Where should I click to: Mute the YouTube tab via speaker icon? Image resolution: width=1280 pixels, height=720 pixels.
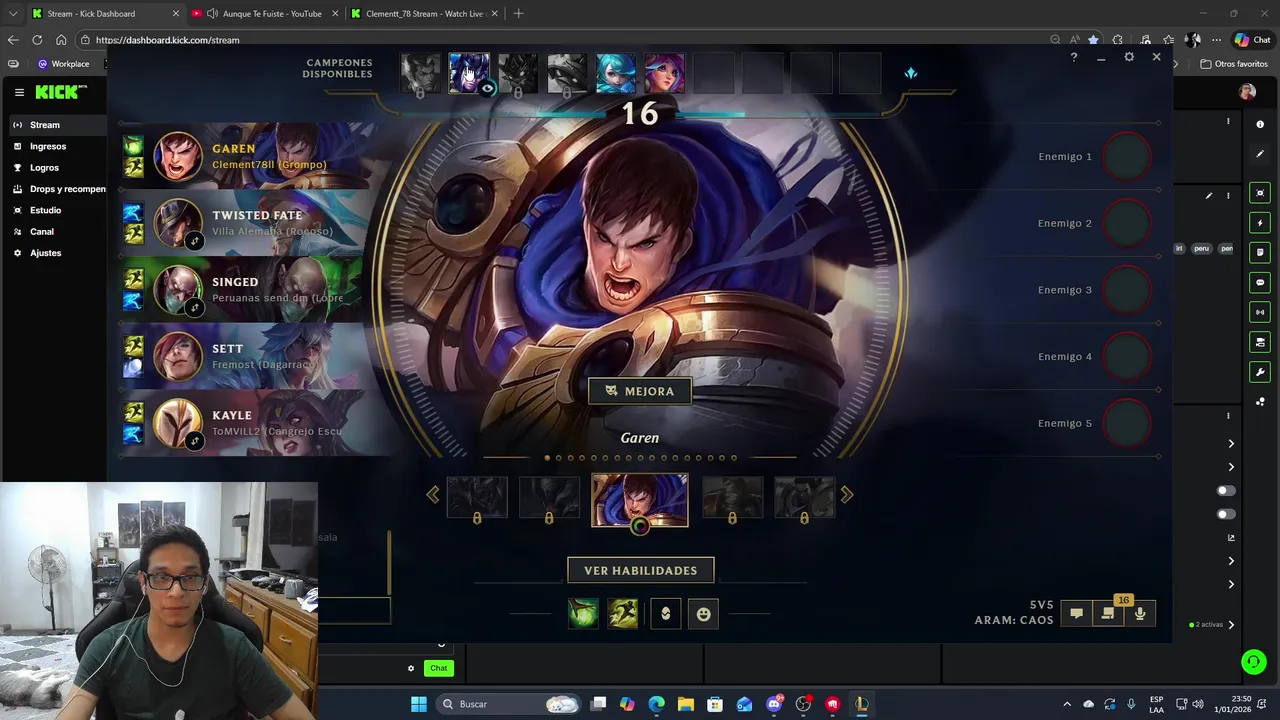point(213,14)
